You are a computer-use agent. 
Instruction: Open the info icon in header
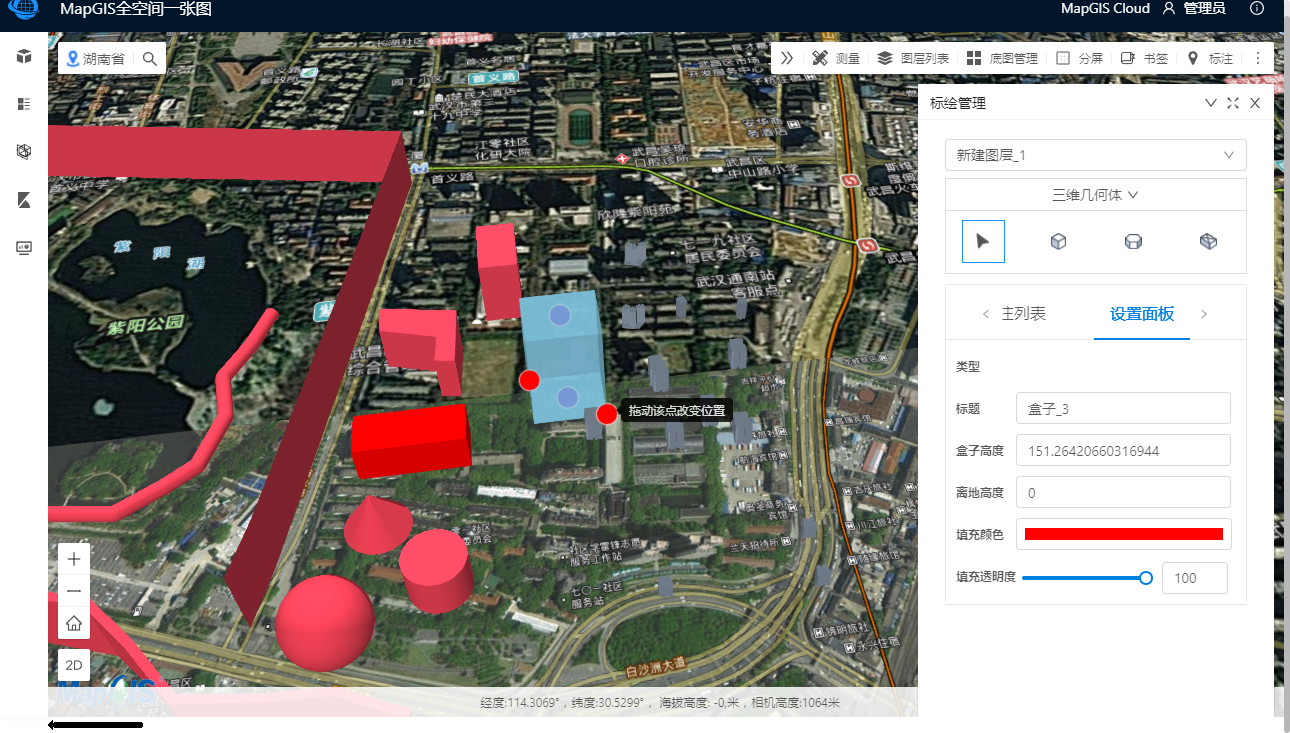coord(1257,8)
